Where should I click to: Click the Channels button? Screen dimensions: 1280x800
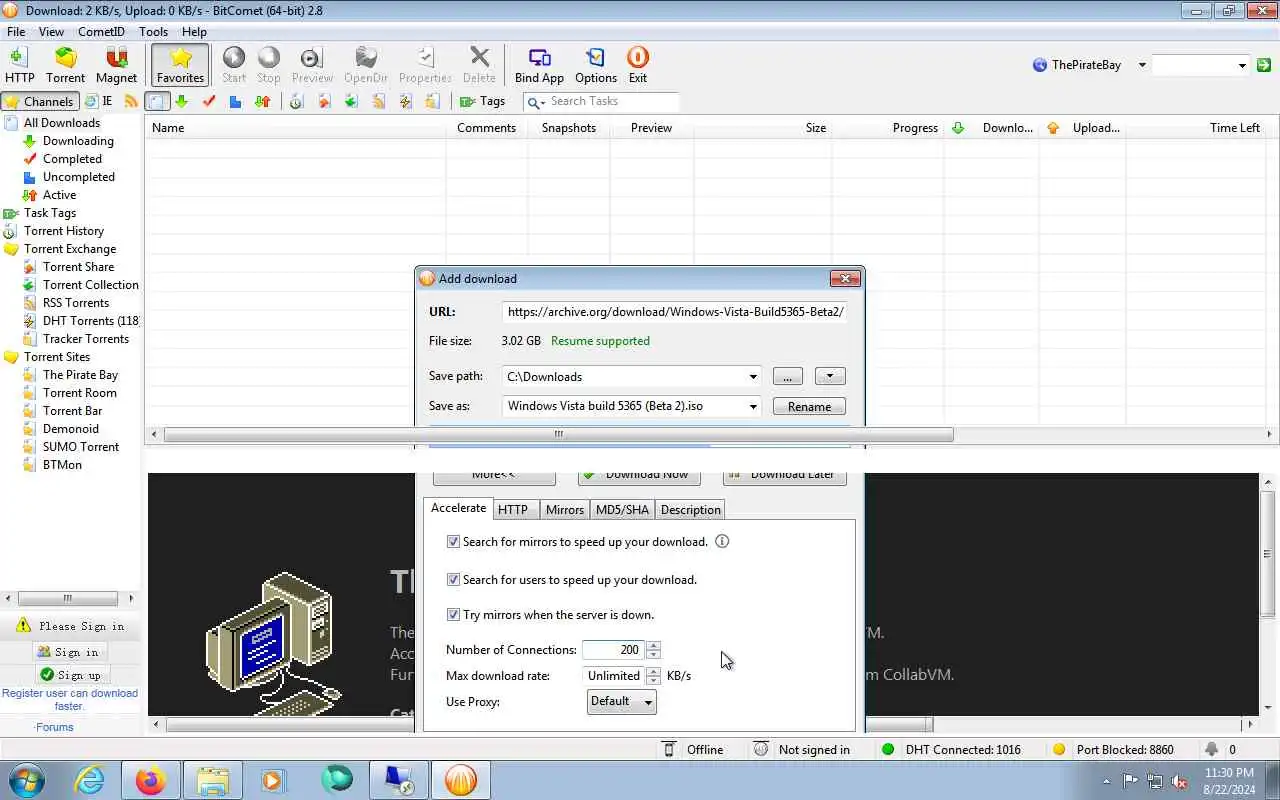pos(40,101)
